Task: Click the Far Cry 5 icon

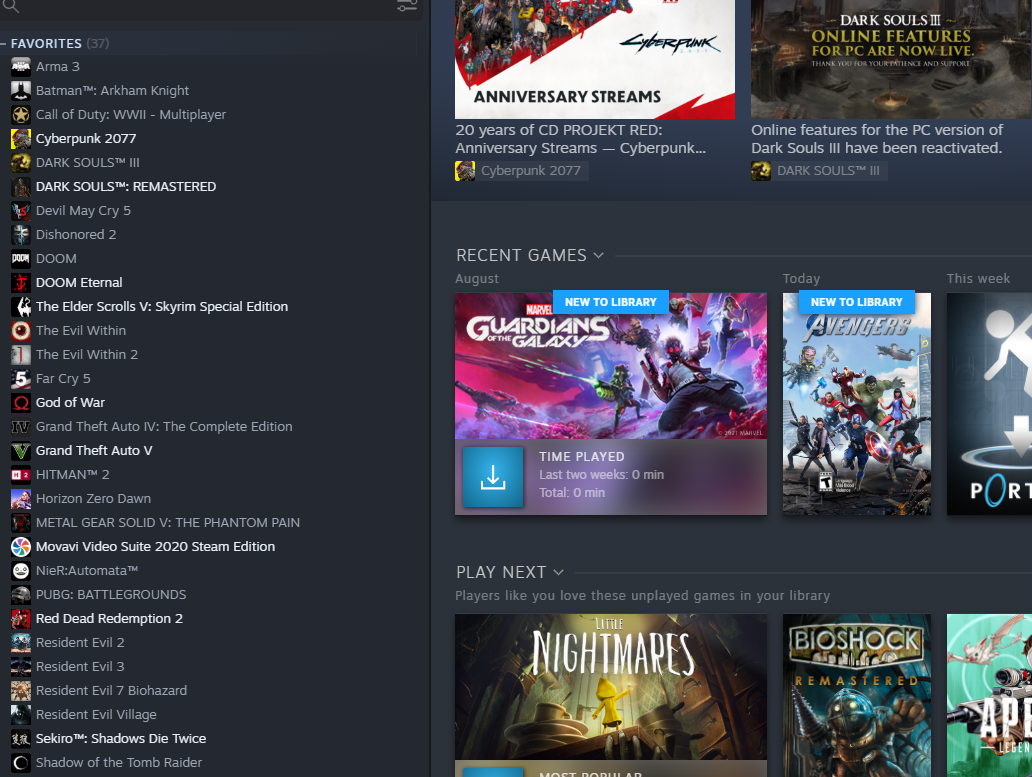Action: point(20,379)
